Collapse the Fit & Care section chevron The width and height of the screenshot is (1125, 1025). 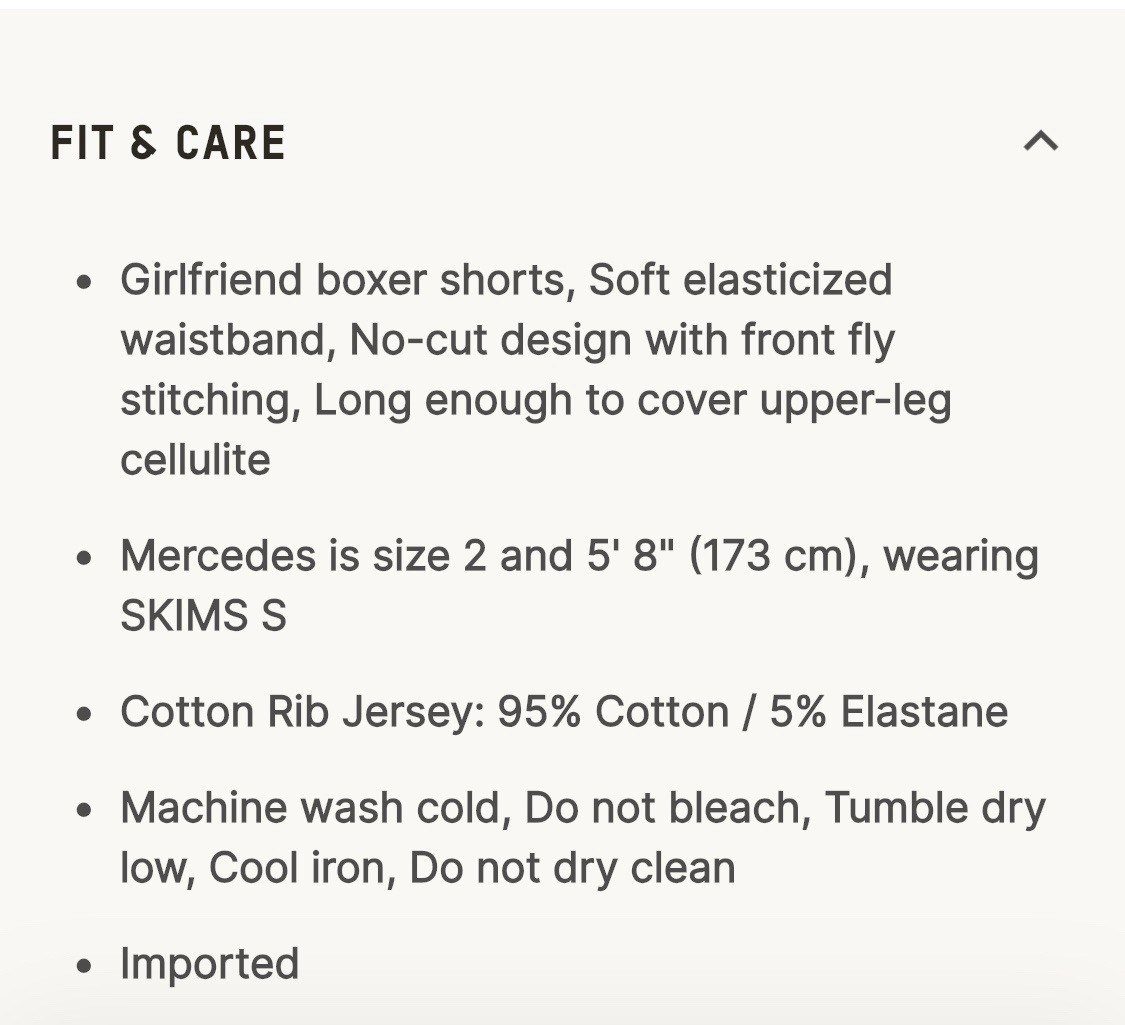coord(1040,141)
